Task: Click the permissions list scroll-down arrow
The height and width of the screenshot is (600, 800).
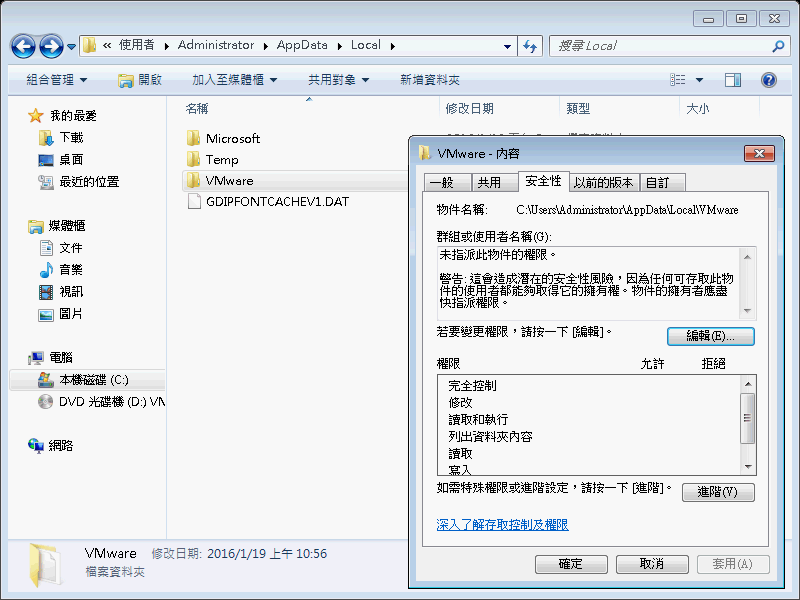Action: [748, 466]
